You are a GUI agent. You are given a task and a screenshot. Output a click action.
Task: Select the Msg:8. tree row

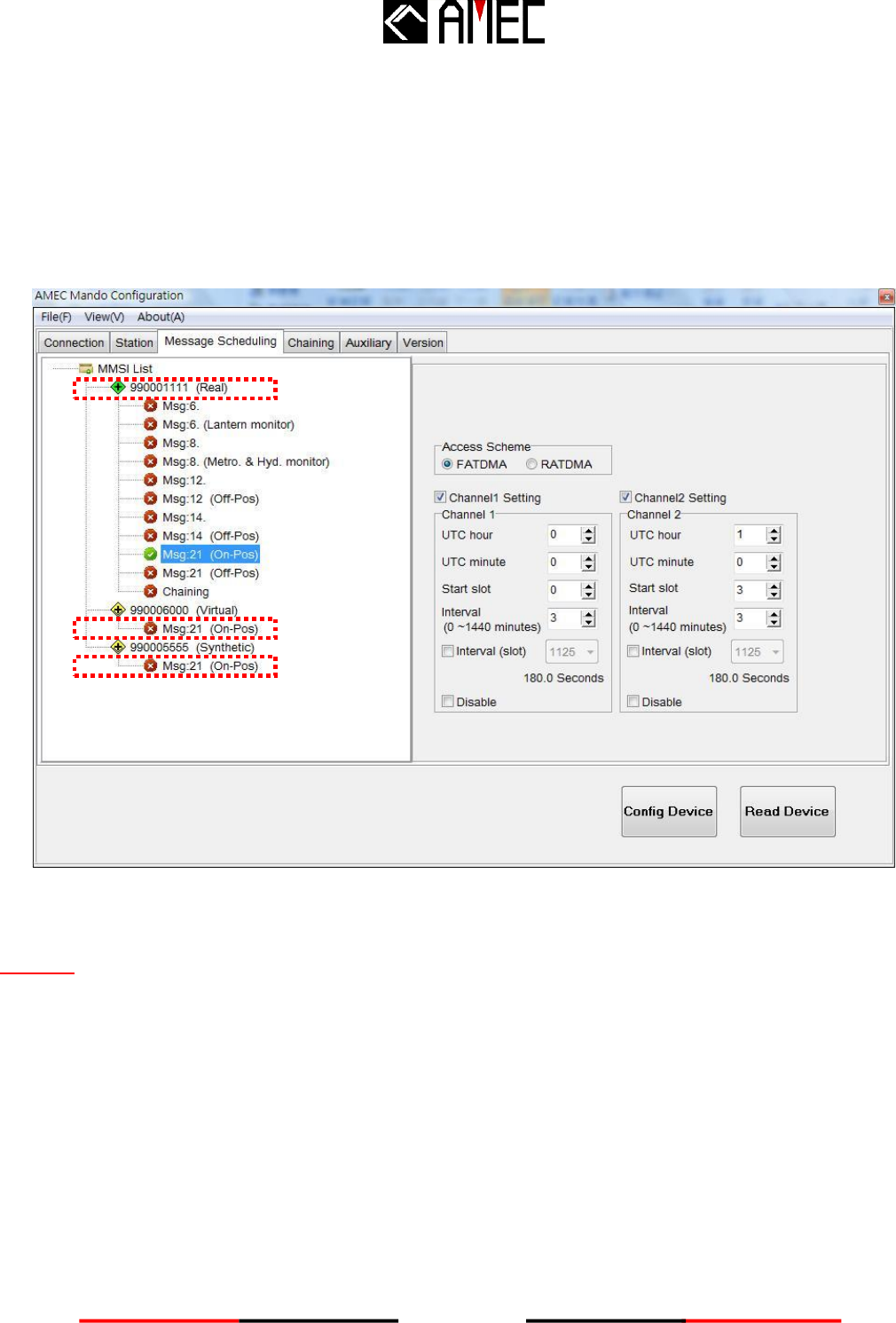tap(180, 443)
